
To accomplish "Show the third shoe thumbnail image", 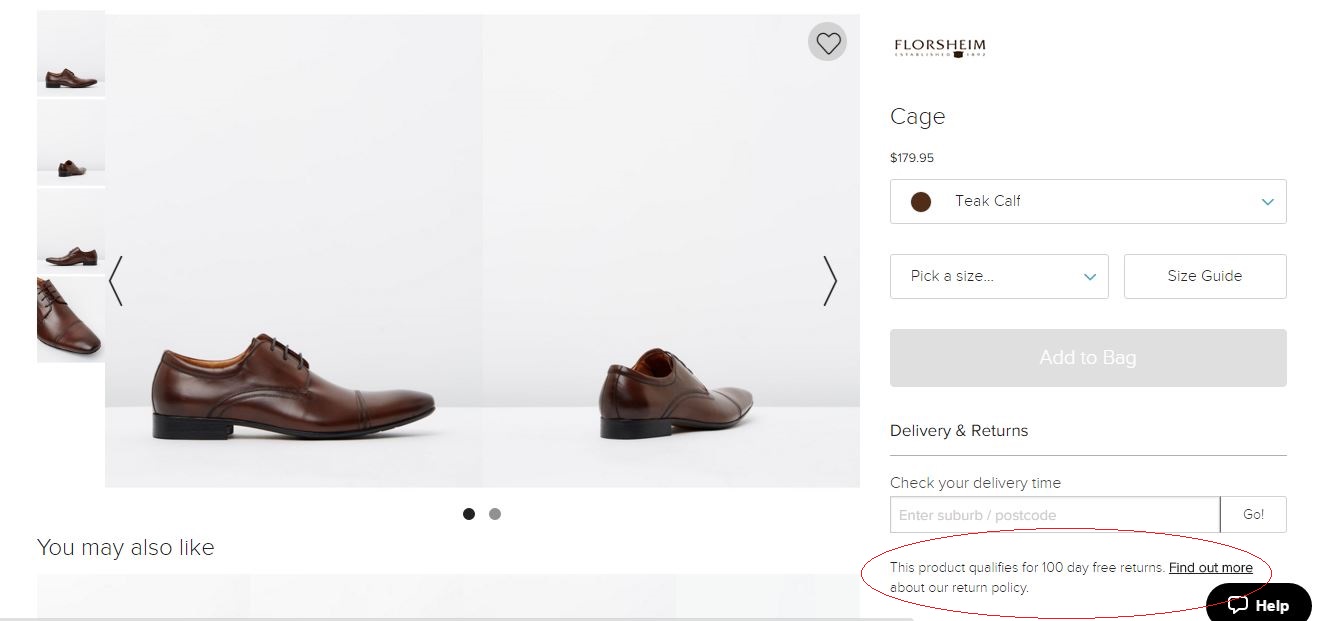I will [x=71, y=231].
